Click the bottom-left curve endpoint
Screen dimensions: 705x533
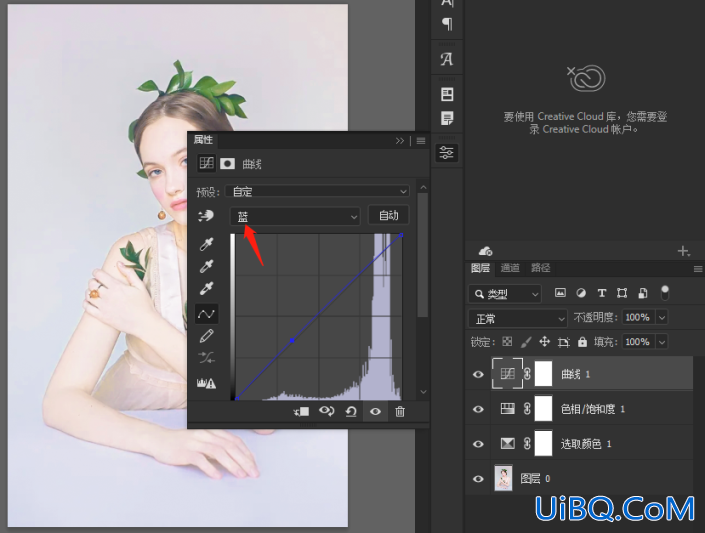(x=236, y=399)
